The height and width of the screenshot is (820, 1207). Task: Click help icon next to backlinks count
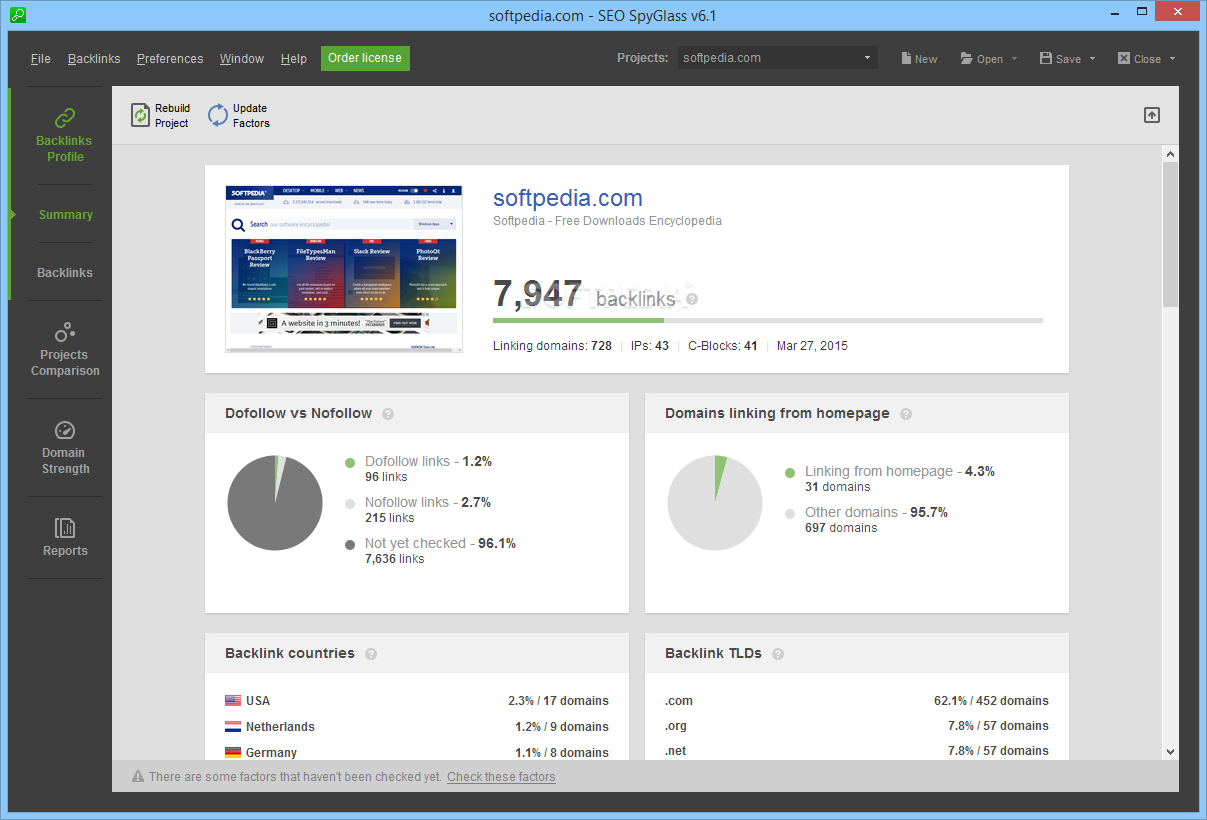692,299
